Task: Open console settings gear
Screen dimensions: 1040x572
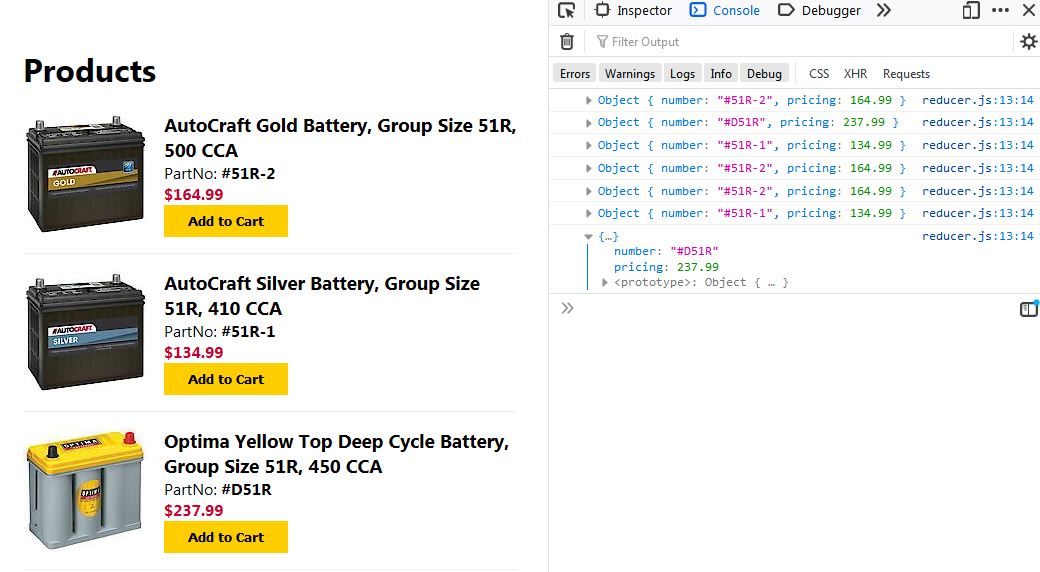Action: click(x=1029, y=42)
